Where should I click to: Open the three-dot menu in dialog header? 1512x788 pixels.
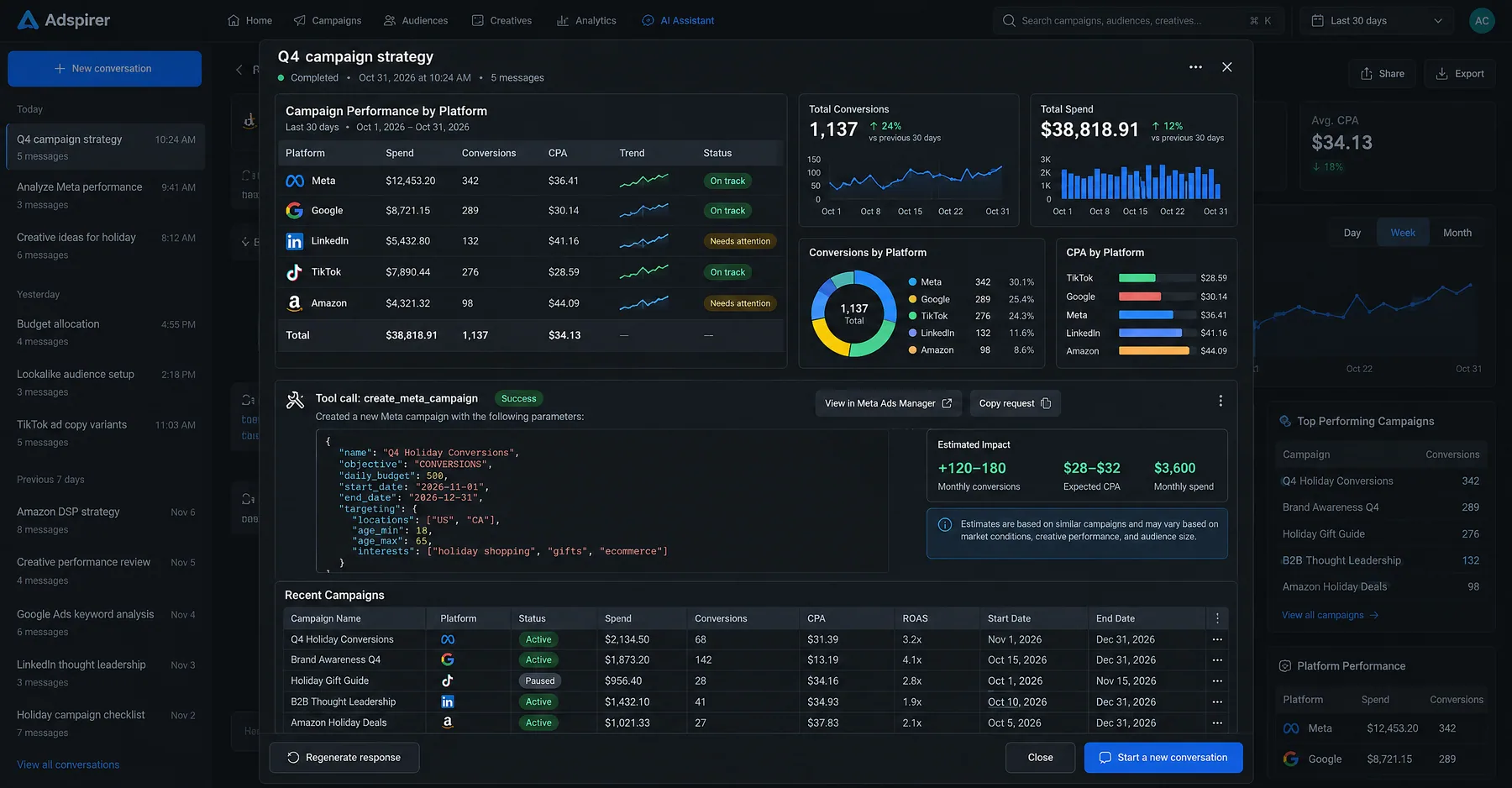tap(1195, 67)
